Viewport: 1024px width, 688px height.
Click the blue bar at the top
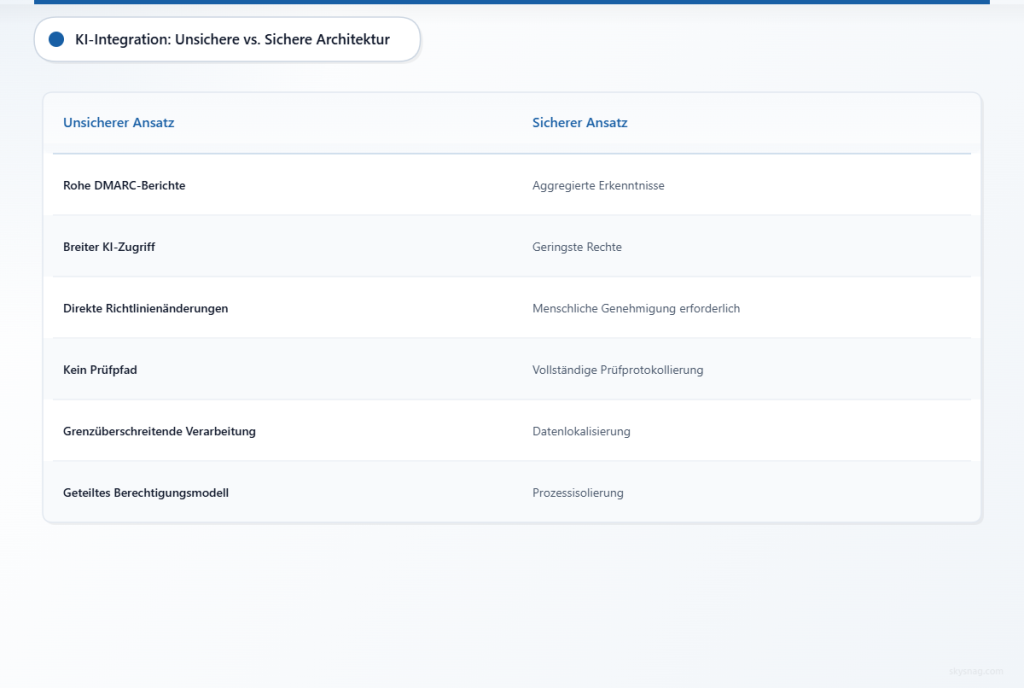click(512, 2)
